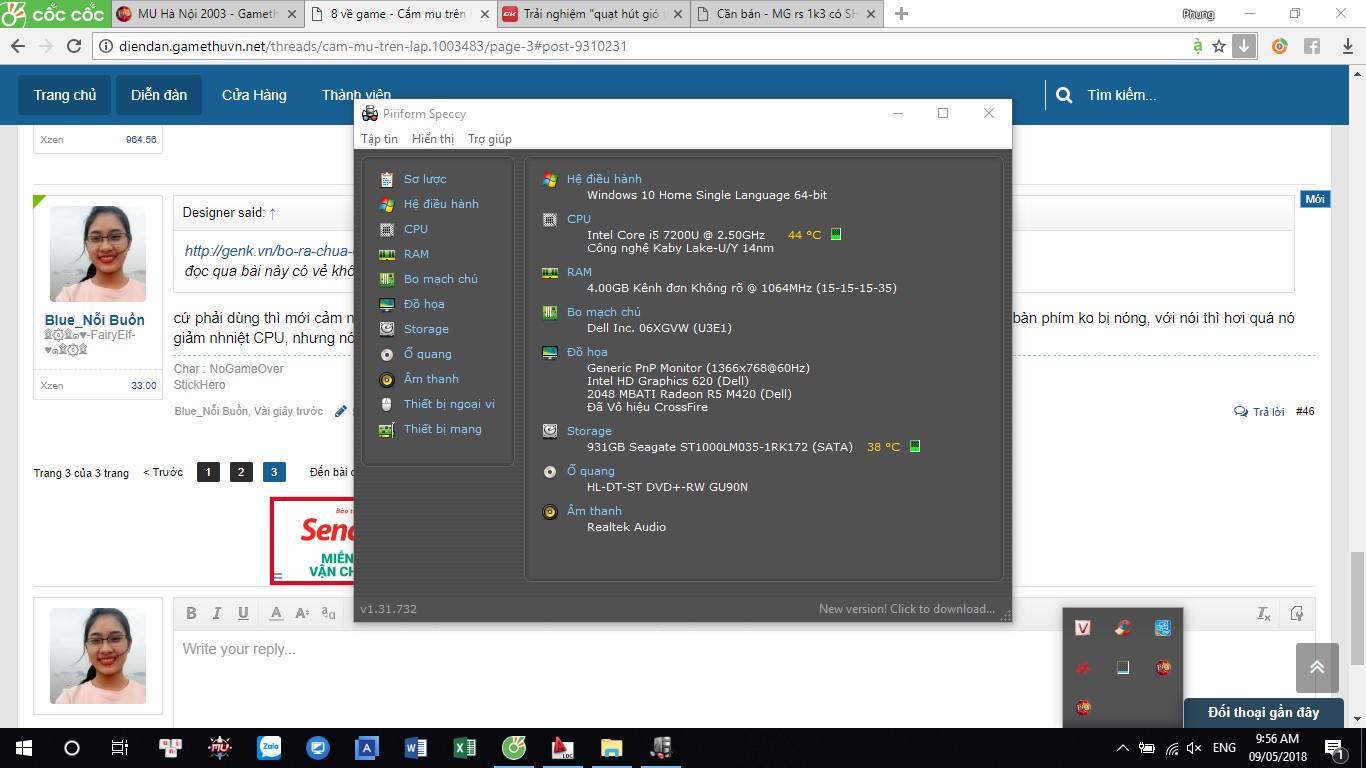
Task: Open the Sơ lược section in Speccy's sidebar
Action: click(x=425, y=179)
